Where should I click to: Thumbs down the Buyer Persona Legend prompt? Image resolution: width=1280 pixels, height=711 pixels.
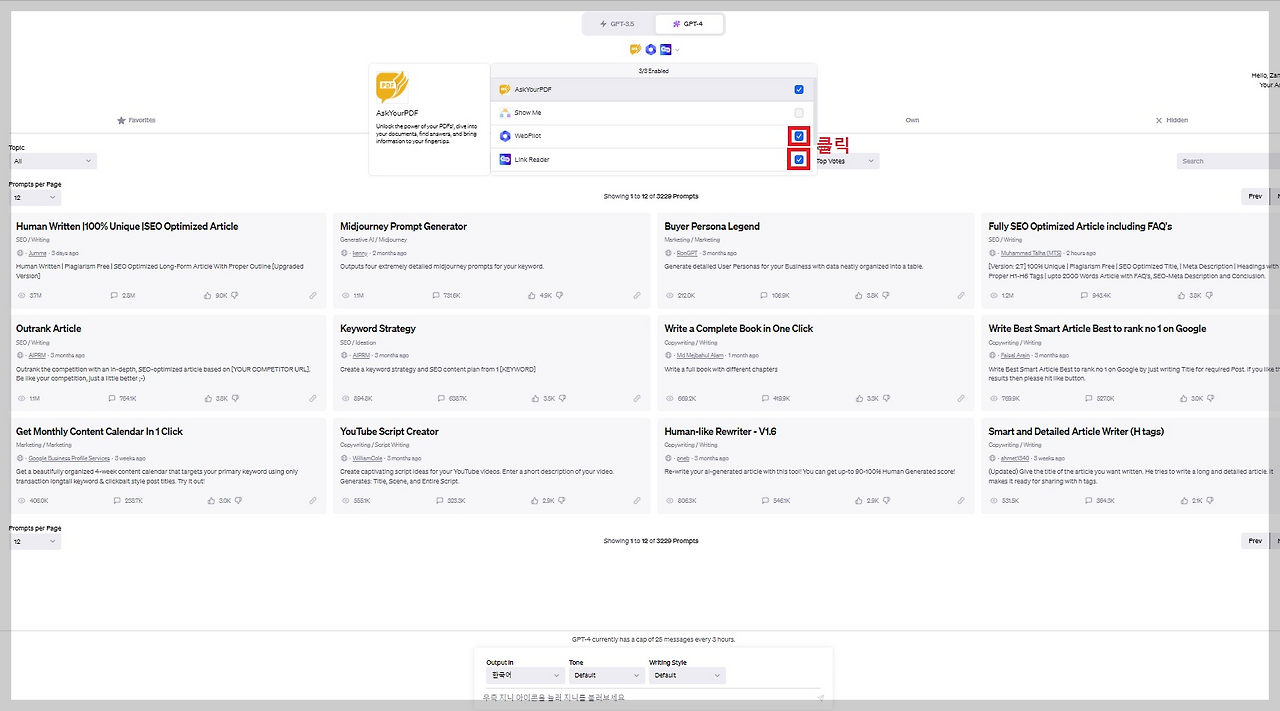[x=886, y=296]
